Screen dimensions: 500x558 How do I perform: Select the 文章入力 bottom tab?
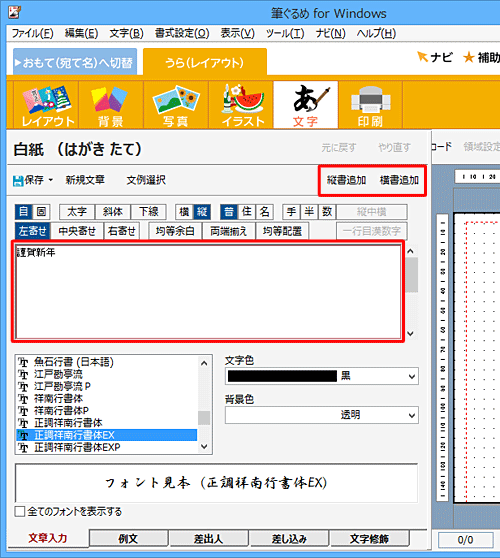(x=48, y=538)
